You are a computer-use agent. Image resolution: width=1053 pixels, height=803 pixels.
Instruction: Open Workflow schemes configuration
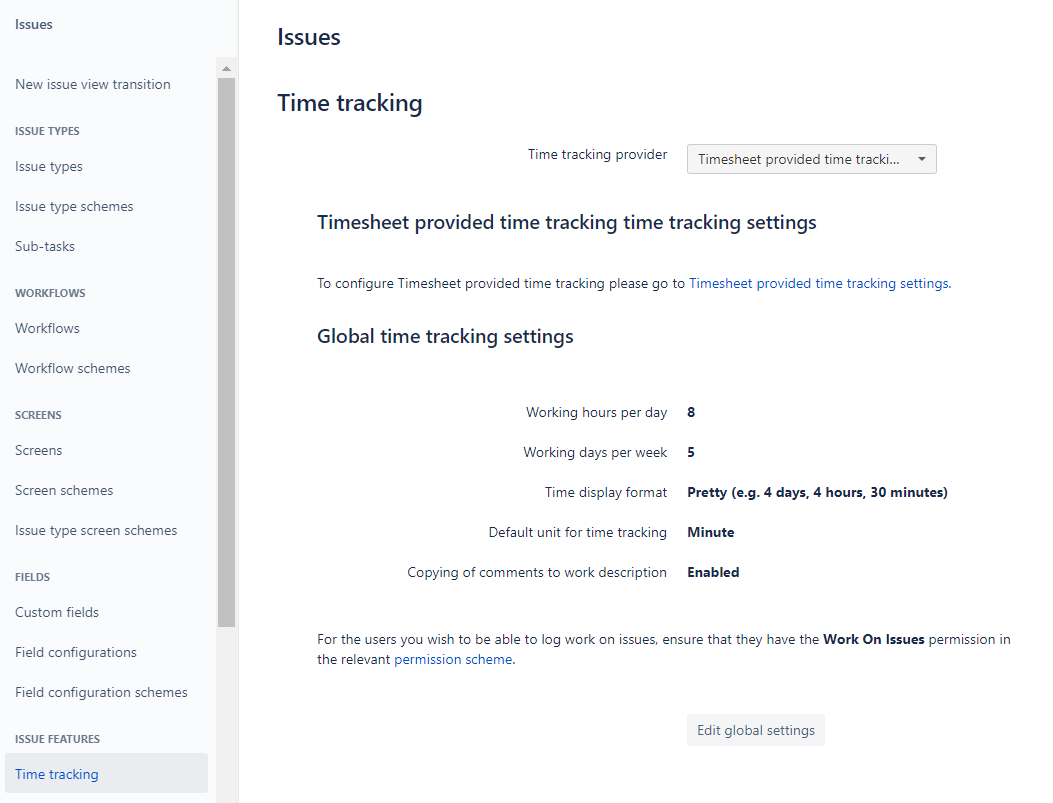pos(72,368)
